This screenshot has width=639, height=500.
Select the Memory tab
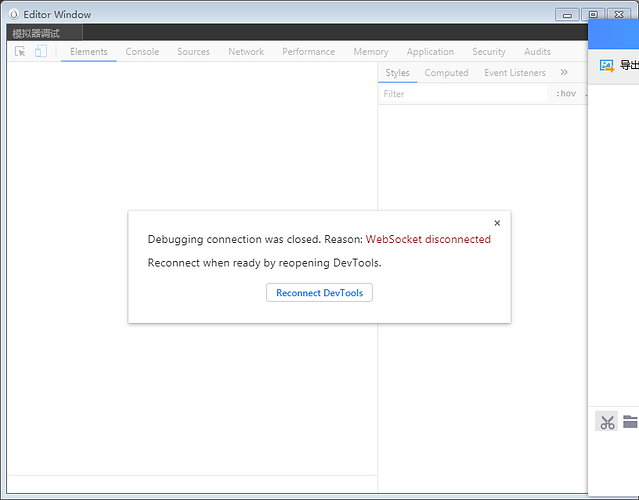point(371,52)
